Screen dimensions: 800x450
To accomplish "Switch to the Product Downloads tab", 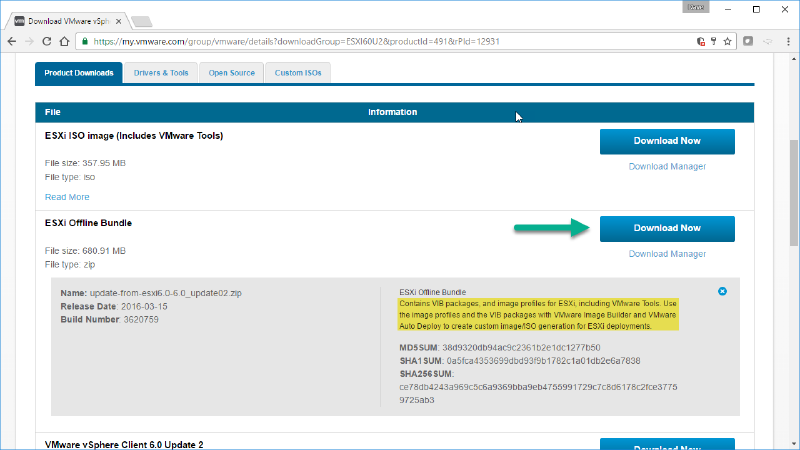I will pyautogui.click(x=79, y=73).
